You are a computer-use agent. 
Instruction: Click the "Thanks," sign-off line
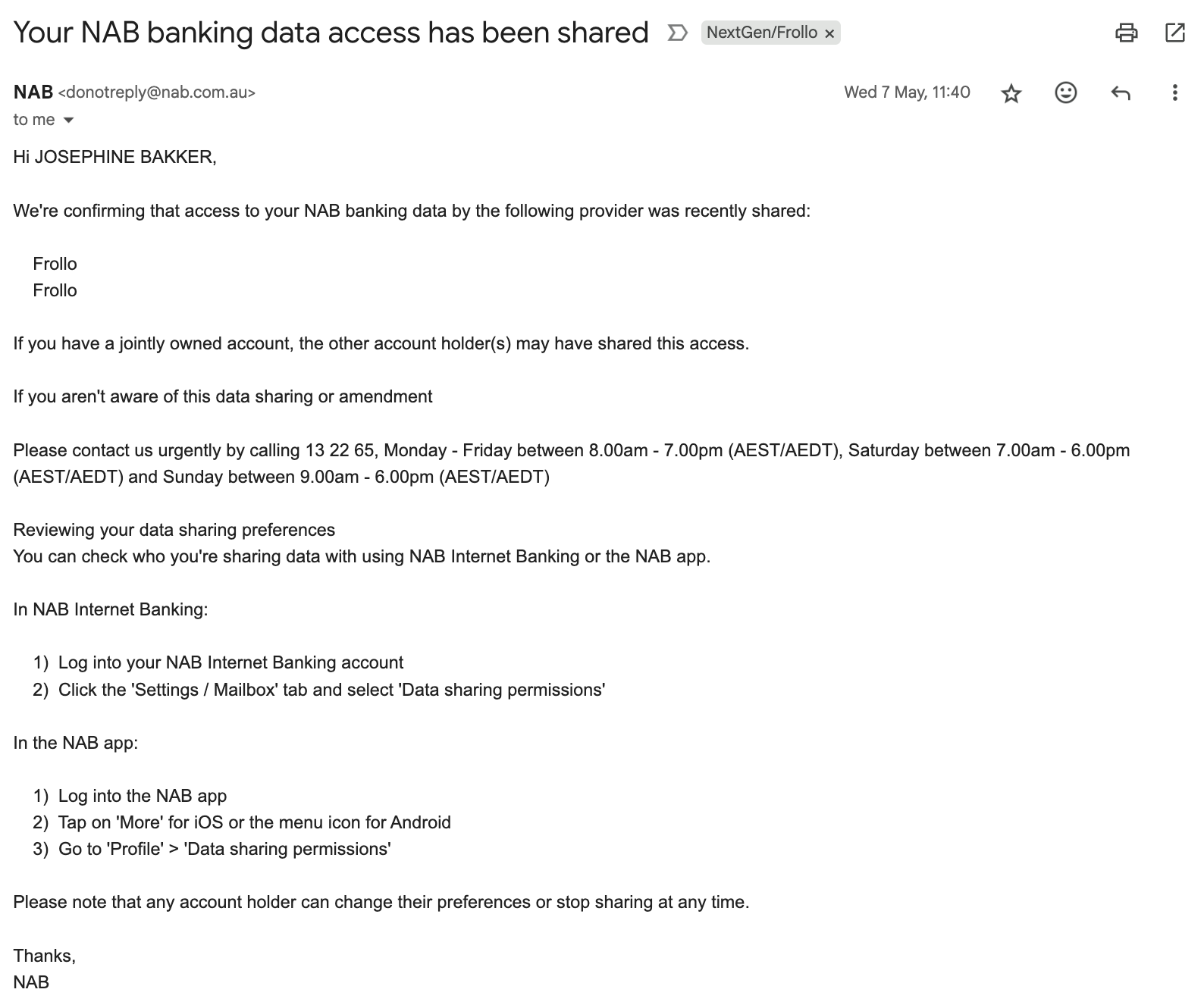pyautogui.click(x=44, y=956)
